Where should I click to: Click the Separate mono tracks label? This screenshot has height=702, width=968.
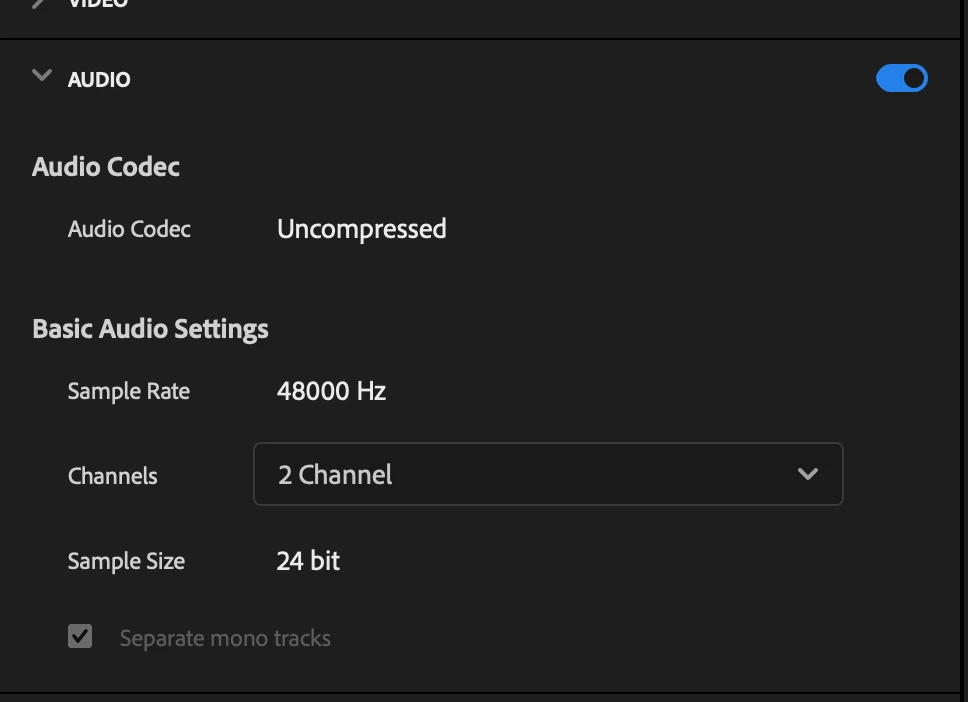225,638
